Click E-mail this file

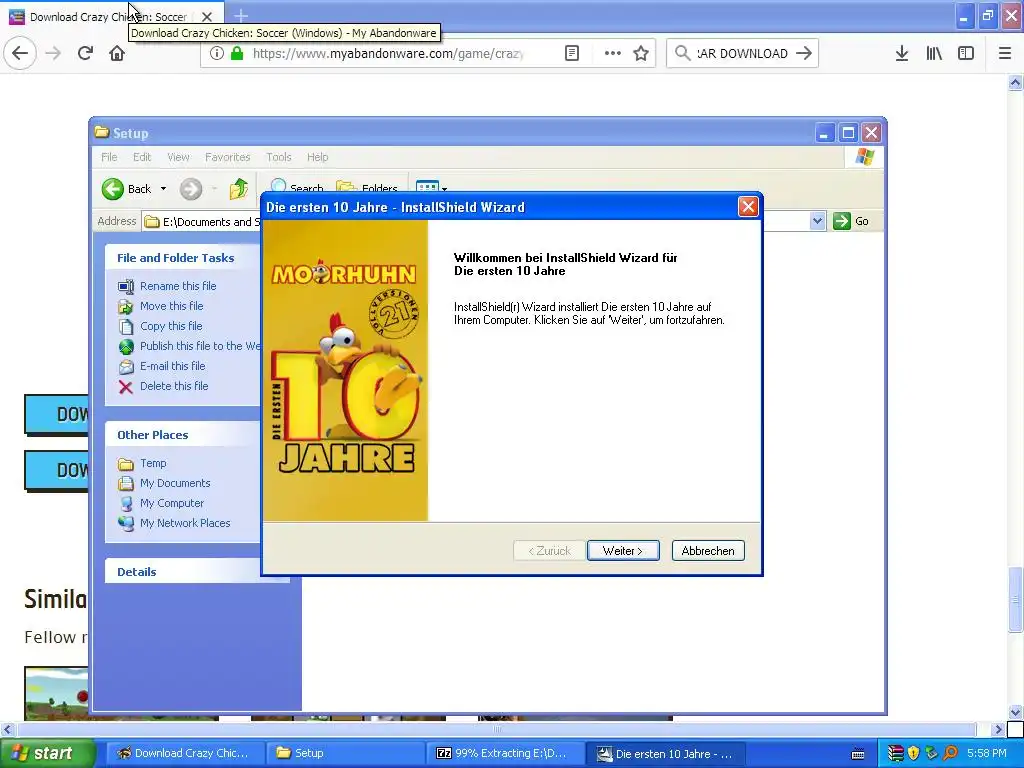172,366
